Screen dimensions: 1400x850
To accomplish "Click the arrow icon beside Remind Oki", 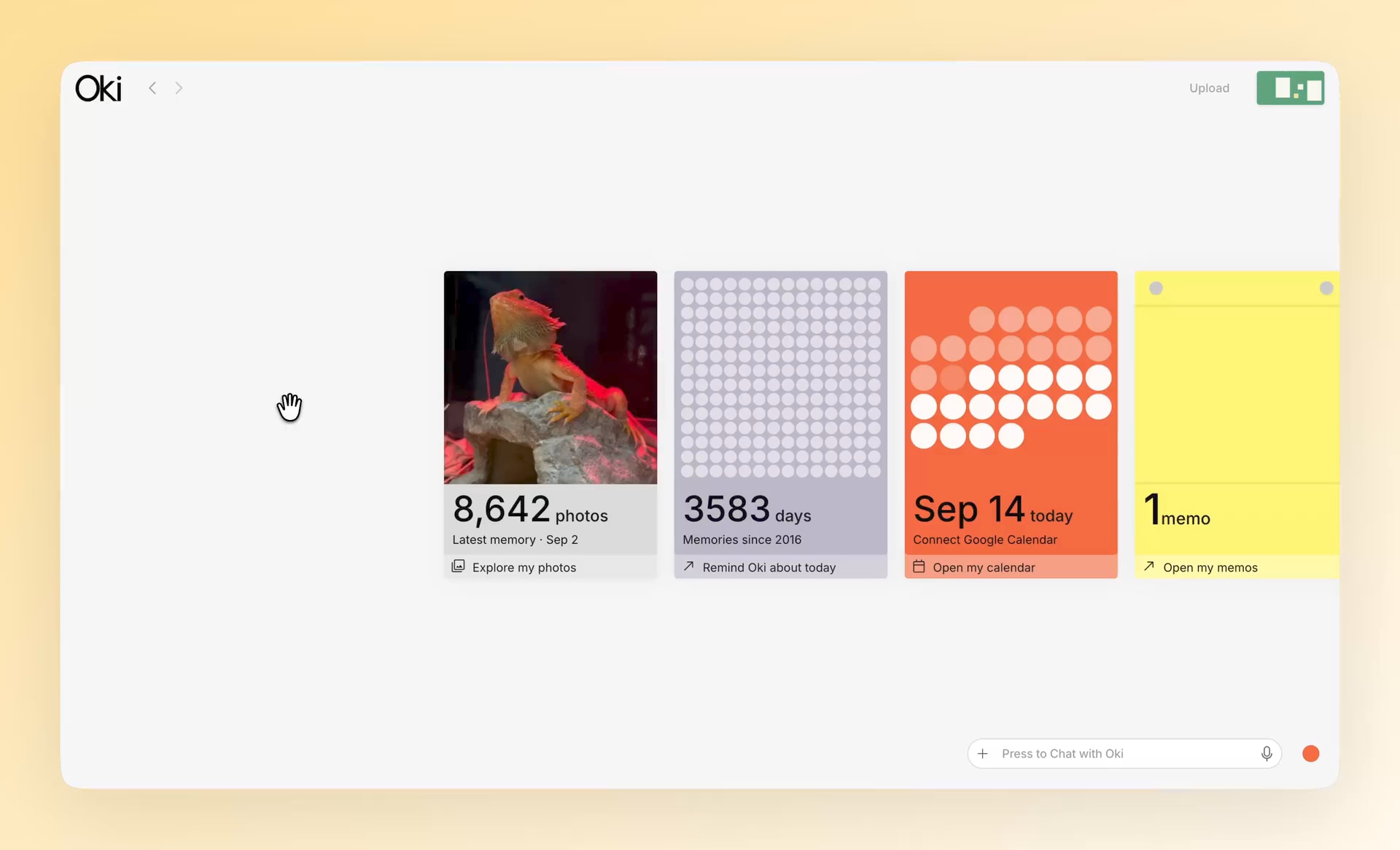I will coord(688,566).
